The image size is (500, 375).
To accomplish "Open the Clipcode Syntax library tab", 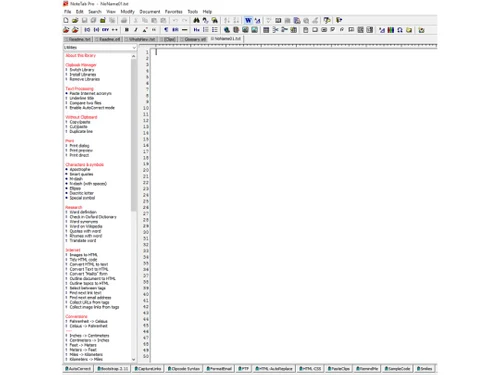I will (x=184, y=369).
